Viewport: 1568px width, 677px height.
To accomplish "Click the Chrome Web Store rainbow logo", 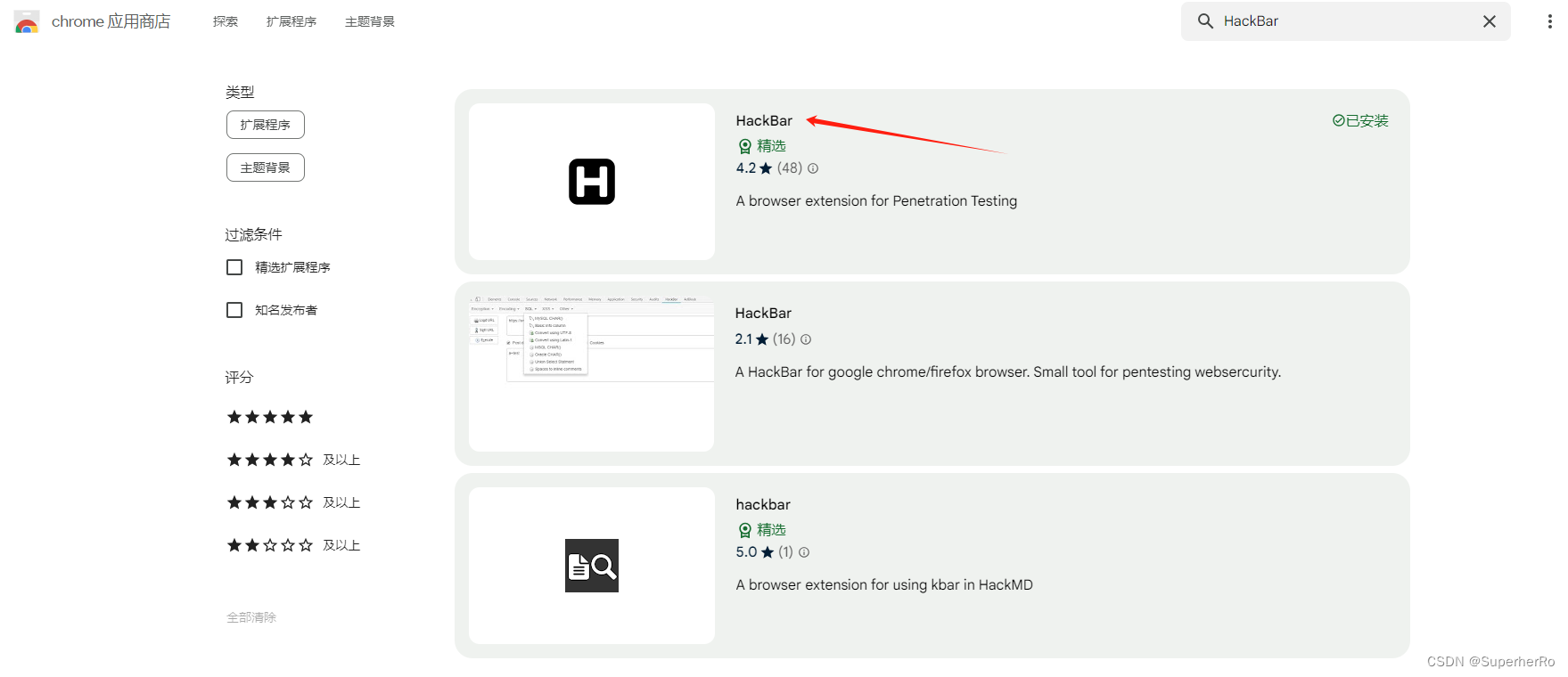I will click(x=27, y=22).
